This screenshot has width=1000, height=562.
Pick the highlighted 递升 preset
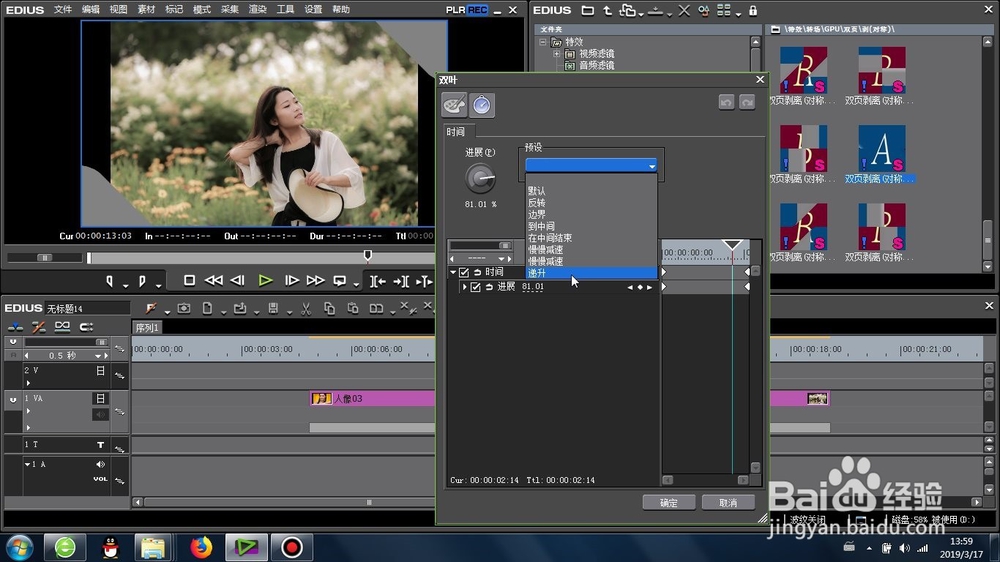point(591,272)
